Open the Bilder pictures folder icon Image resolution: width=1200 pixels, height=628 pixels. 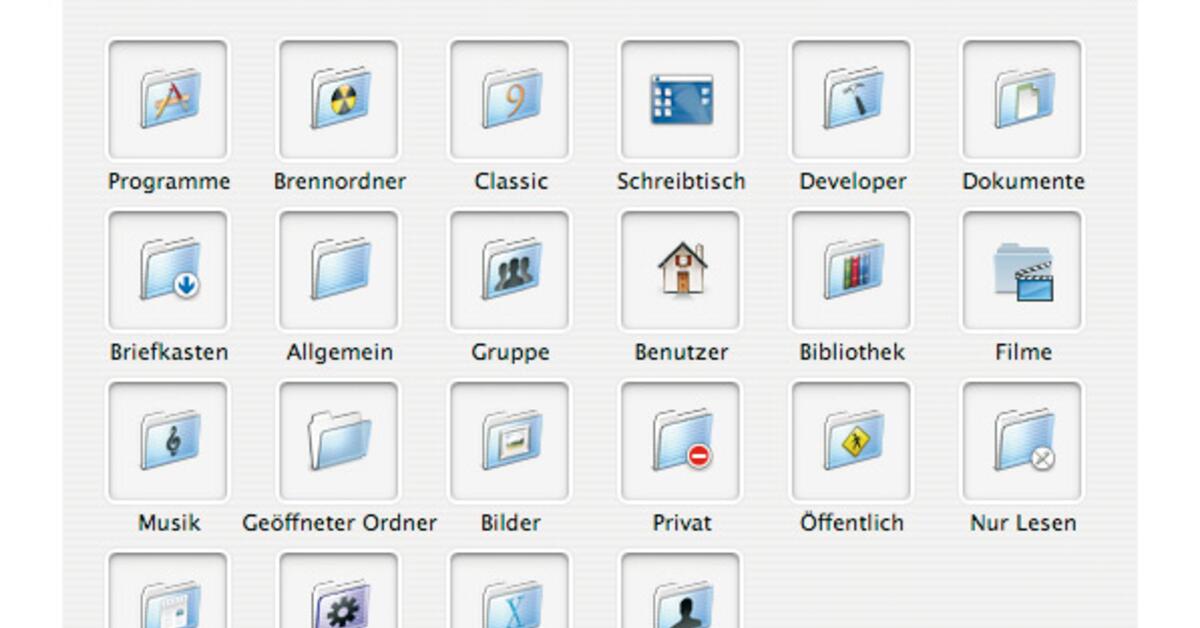(x=510, y=442)
